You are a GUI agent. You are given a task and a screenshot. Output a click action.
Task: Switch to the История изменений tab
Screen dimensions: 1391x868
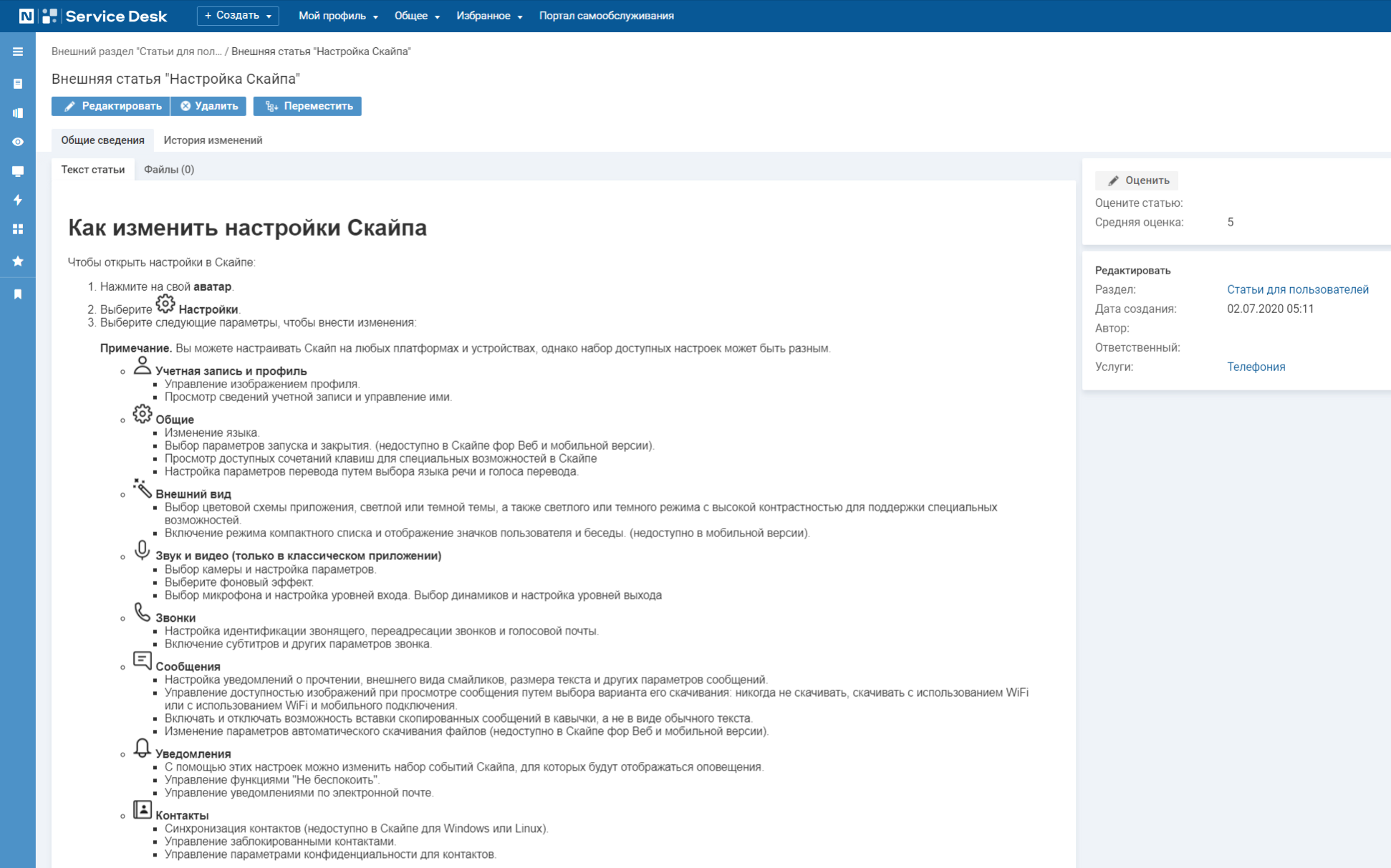point(213,140)
